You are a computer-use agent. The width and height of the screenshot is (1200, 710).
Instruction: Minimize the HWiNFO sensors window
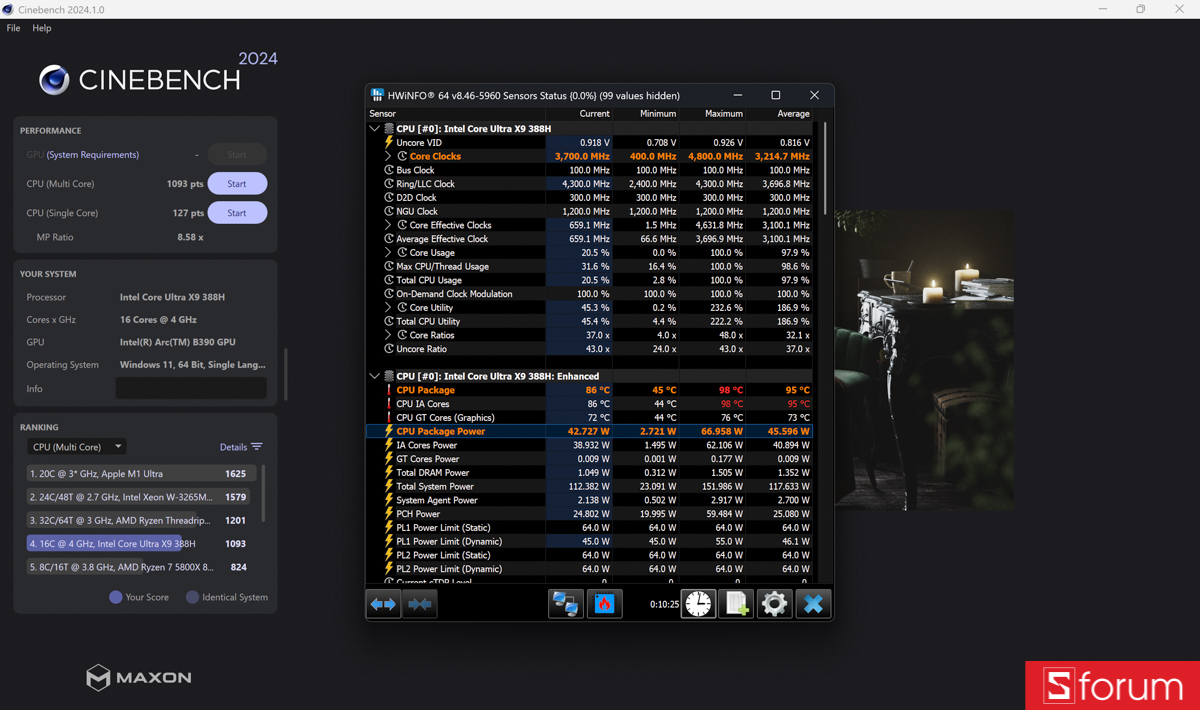click(738, 95)
